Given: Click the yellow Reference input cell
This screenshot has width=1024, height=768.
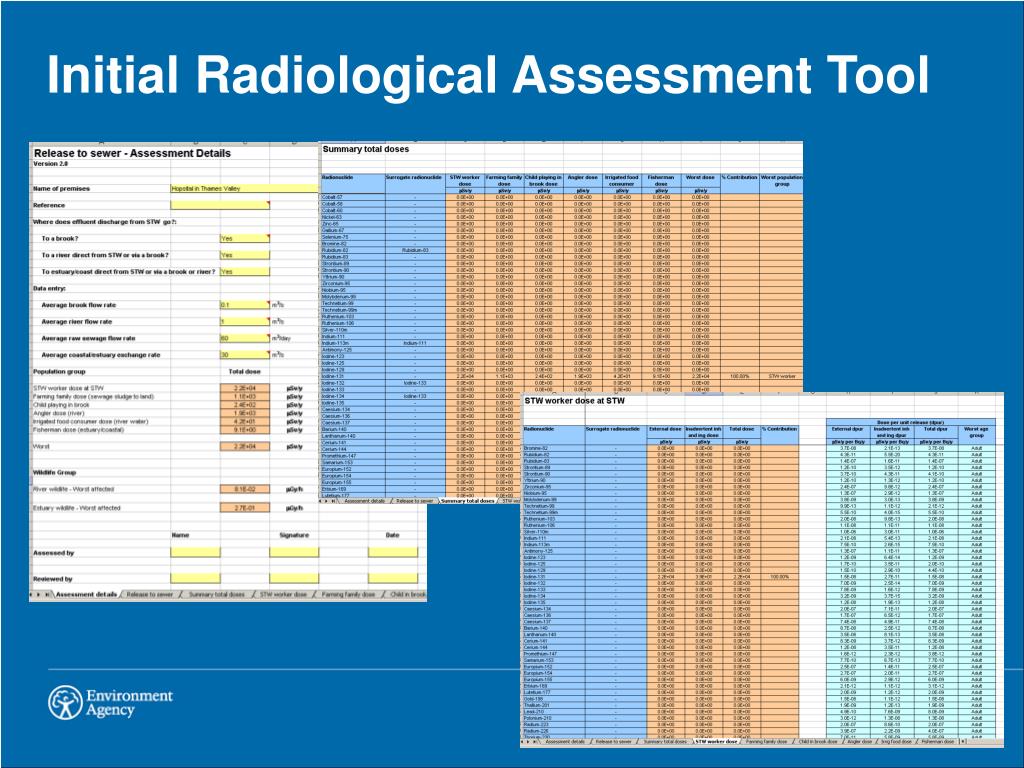Looking at the screenshot, I should [x=219, y=205].
